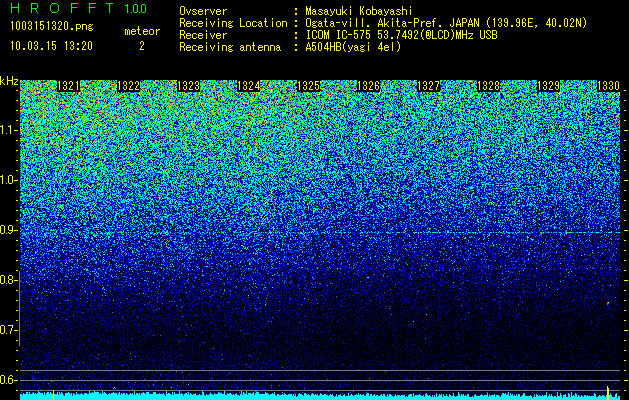This screenshot has width=629, height=400.
Task: Click the kHz axis unit label
Action: 9,81
